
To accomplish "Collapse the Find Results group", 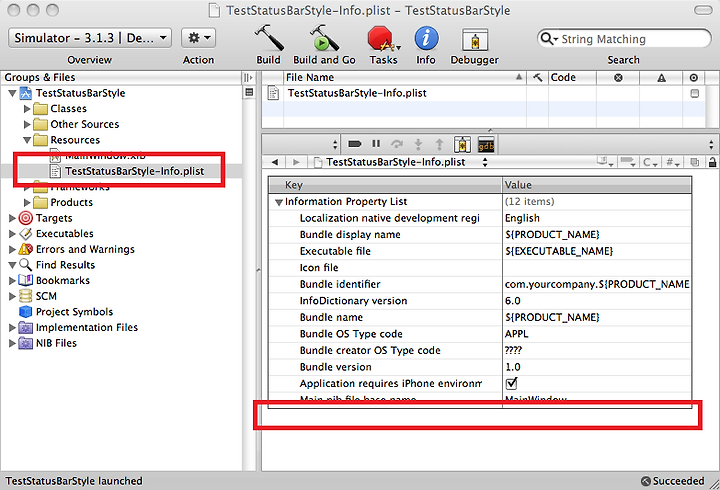I will (12, 265).
